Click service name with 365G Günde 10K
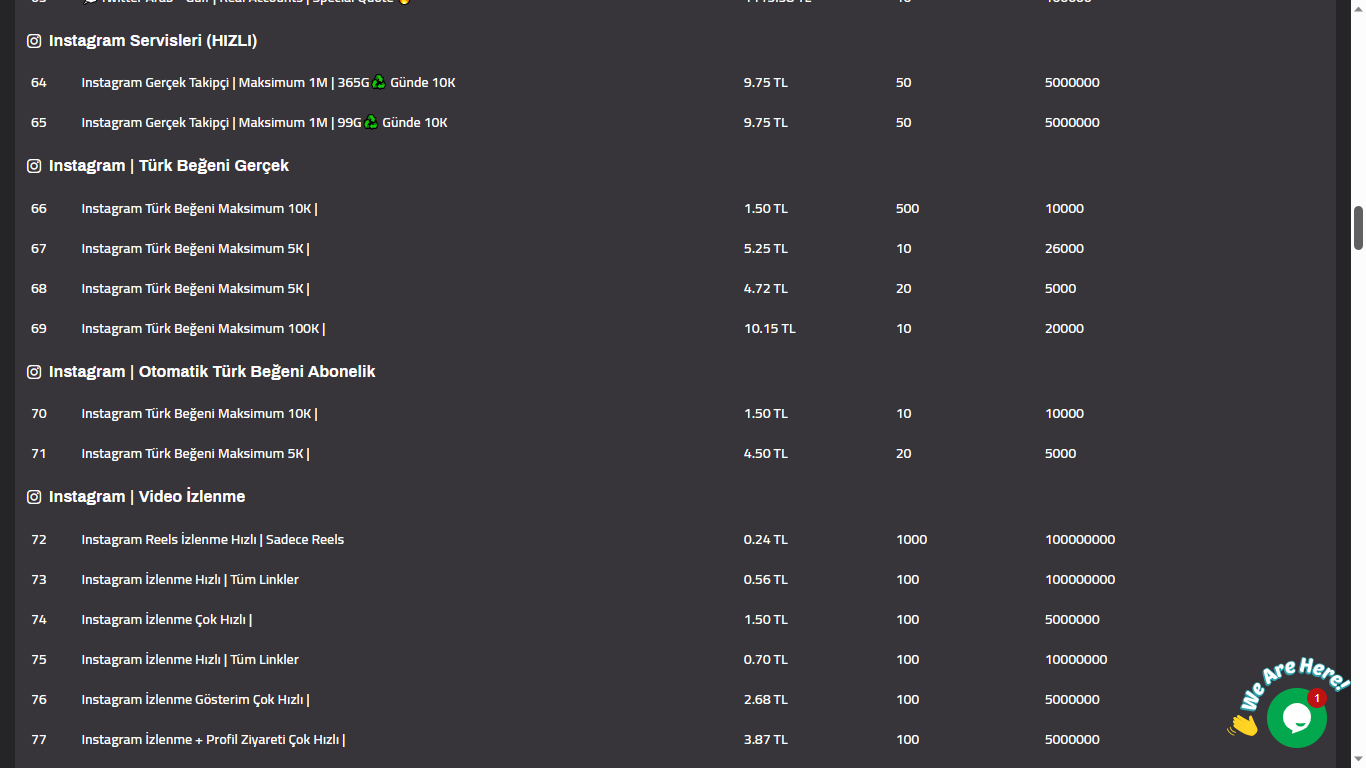This screenshot has width=1366, height=768. tap(268, 83)
